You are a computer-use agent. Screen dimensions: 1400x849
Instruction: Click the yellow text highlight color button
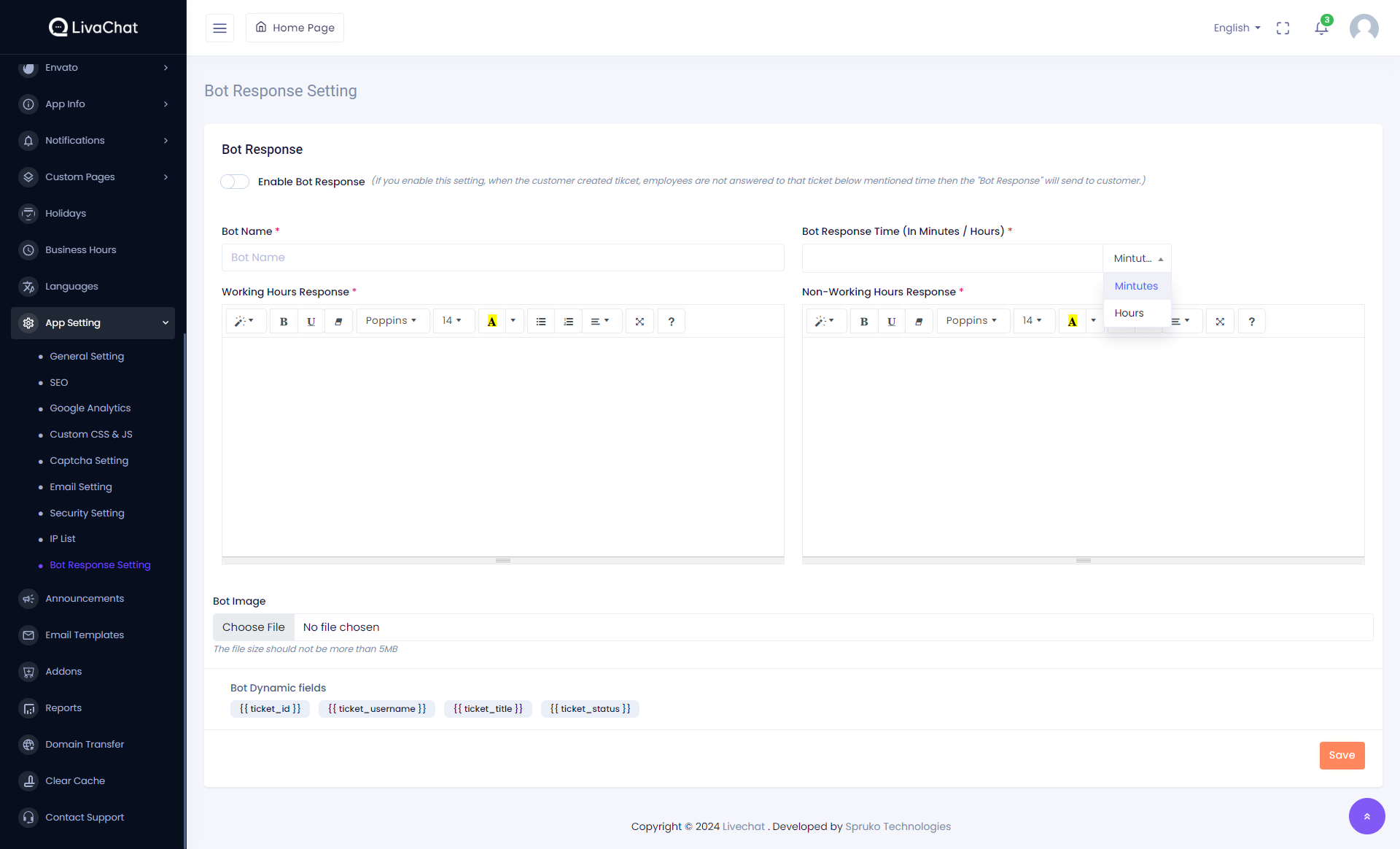pos(491,321)
